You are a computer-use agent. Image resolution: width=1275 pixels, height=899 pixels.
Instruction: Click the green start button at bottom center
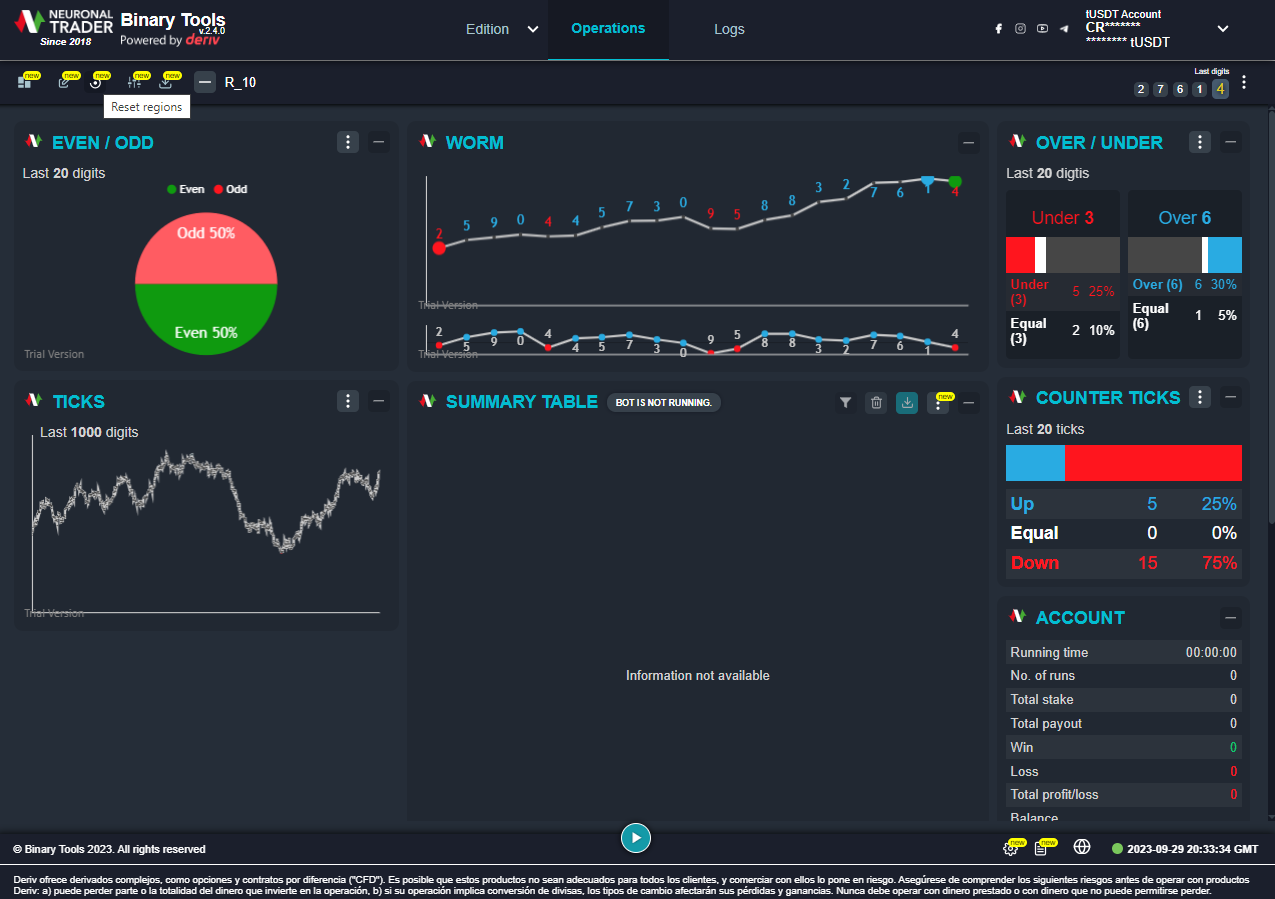click(x=636, y=838)
